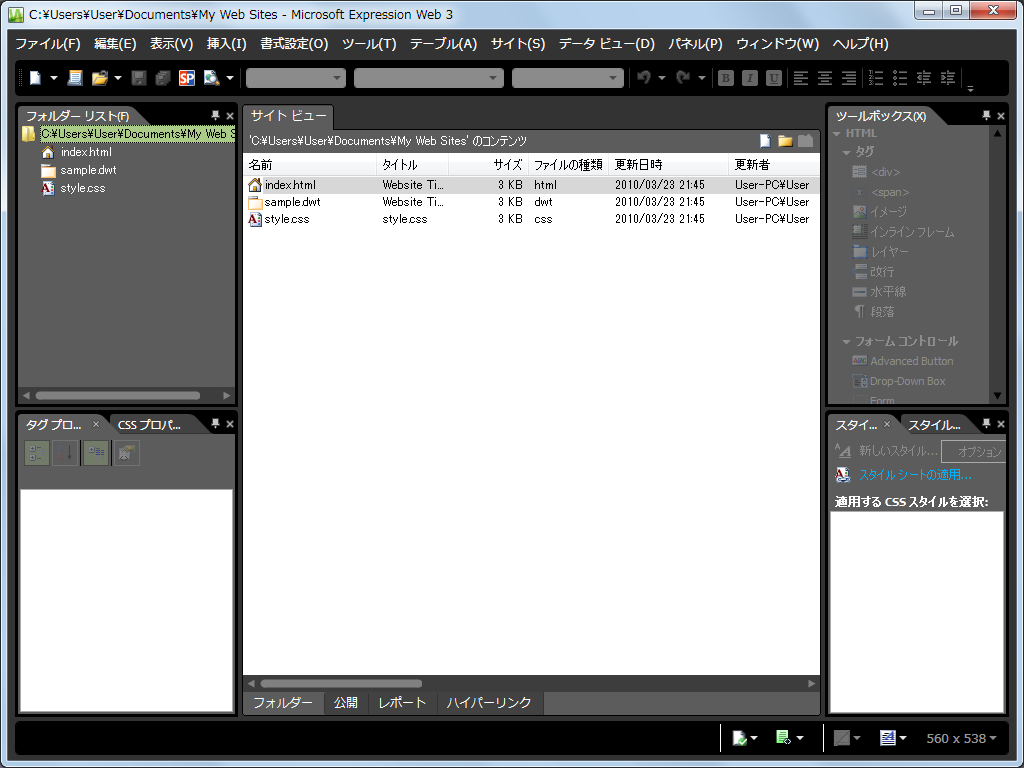Select sample.dwt in the folder list tree
This screenshot has width=1024, height=768.
point(88,170)
